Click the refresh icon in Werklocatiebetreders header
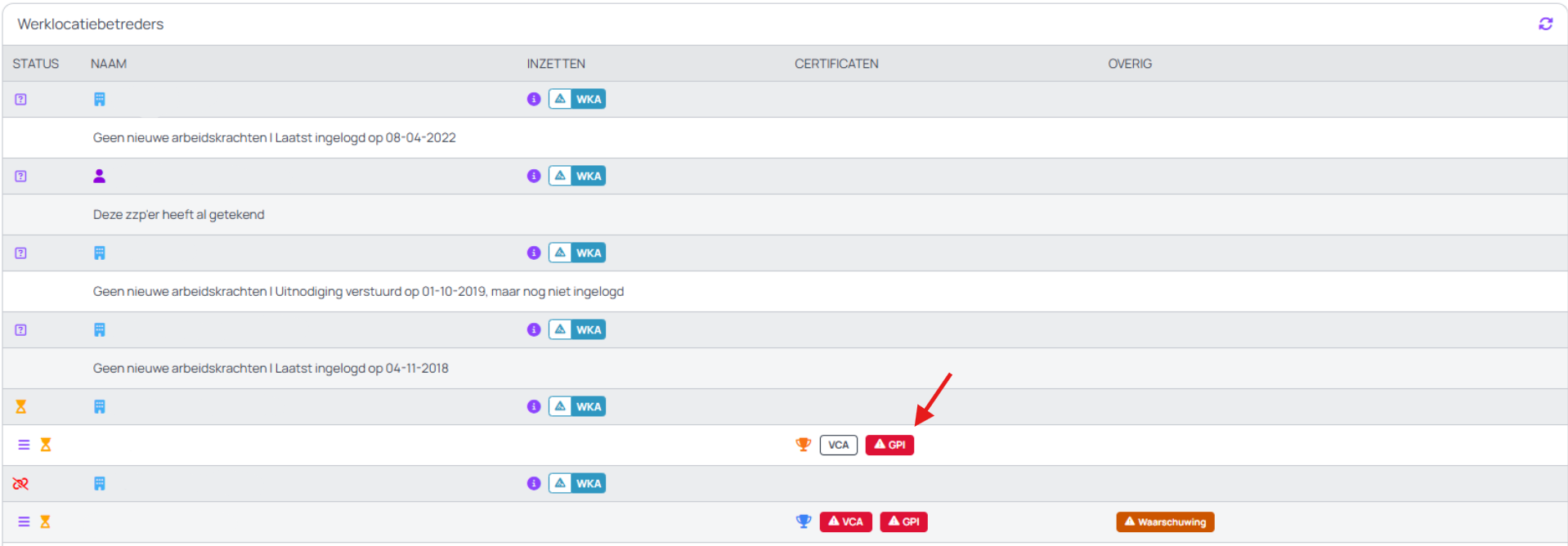This screenshot has width=1568, height=546. [x=1545, y=24]
